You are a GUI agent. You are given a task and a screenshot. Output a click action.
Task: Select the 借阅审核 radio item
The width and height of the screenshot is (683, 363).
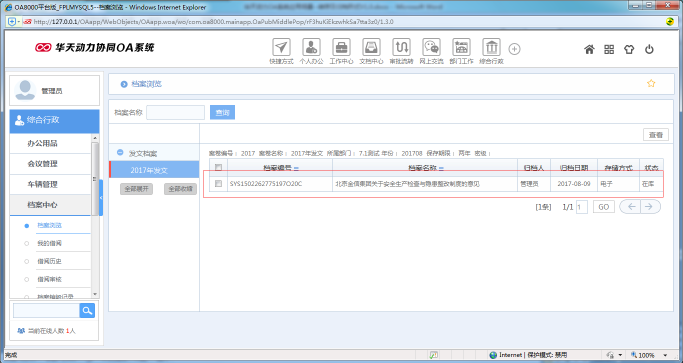click(x=27, y=279)
